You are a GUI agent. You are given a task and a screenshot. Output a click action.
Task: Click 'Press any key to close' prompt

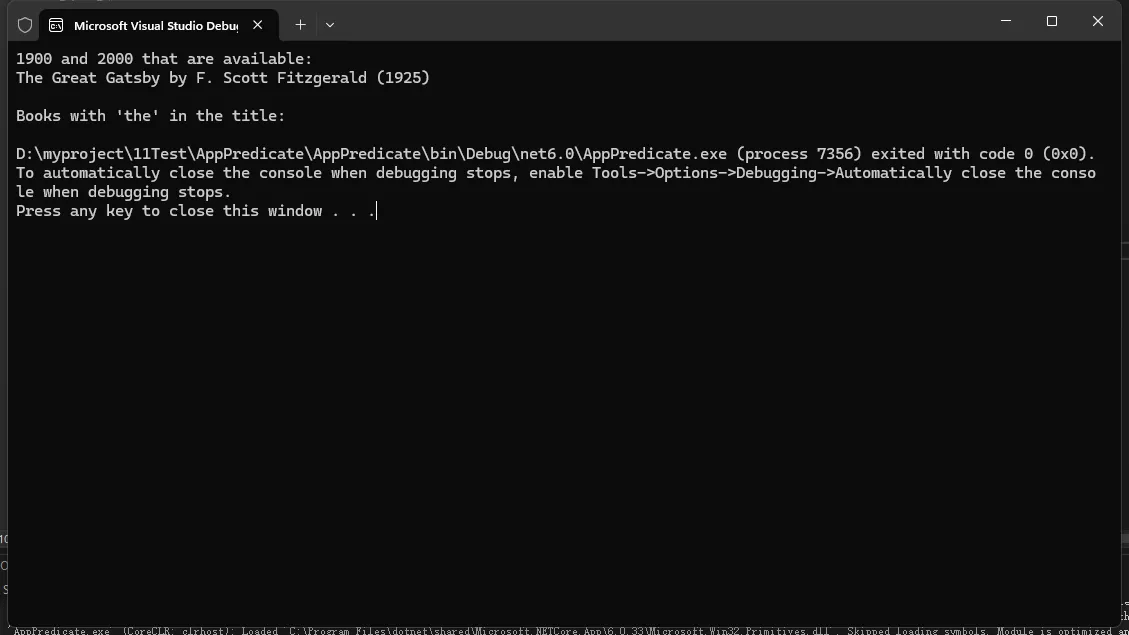tap(195, 211)
